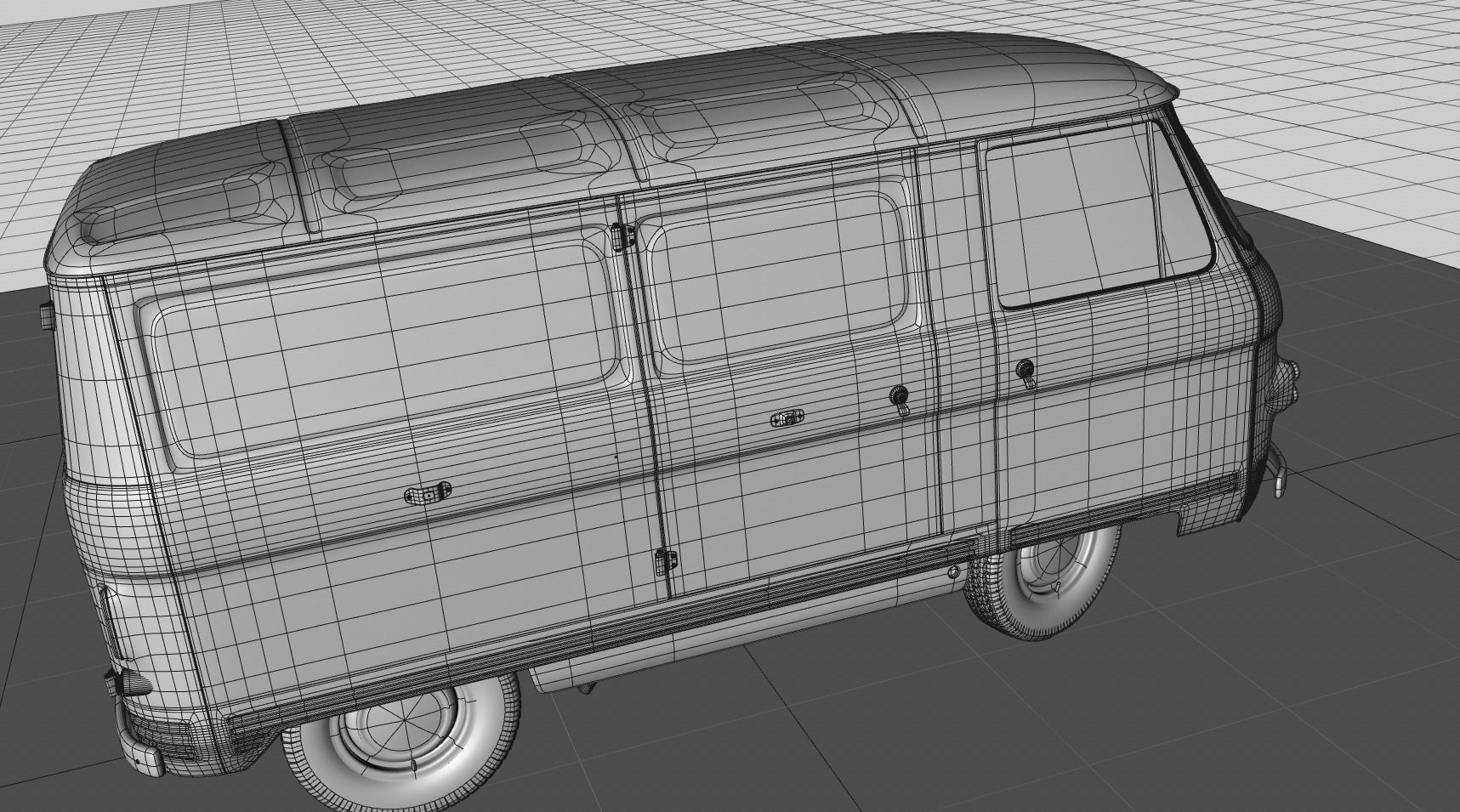The width and height of the screenshot is (1460, 812).
Task: Click the cab door key lock
Action: point(1025,372)
